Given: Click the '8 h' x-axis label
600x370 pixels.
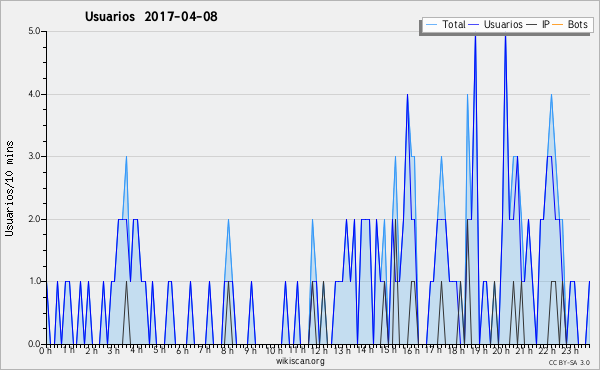Looking at the screenshot, I should 227,350.
